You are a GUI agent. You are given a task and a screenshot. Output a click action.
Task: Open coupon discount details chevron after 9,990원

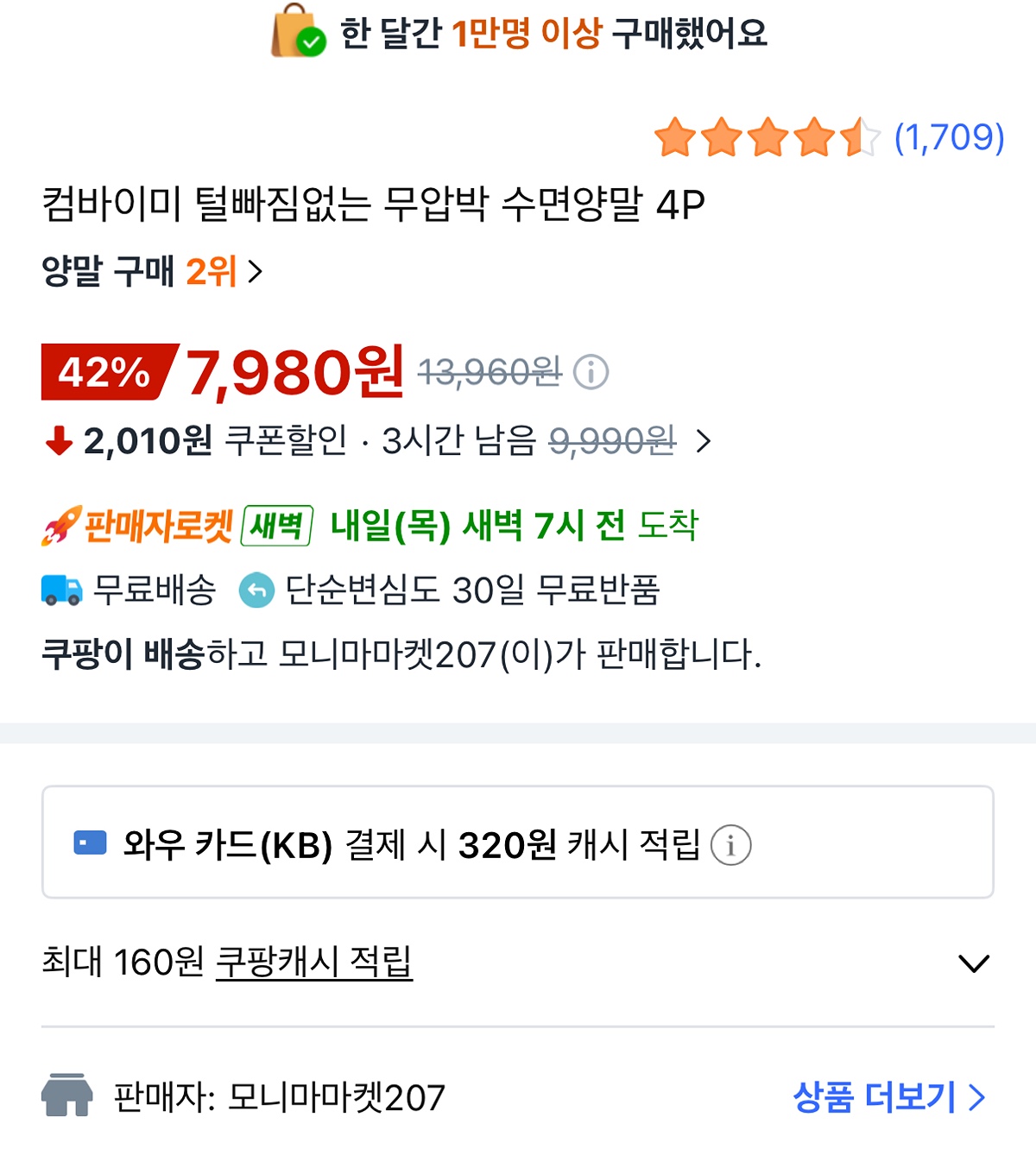pyautogui.click(x=704, y=442)
